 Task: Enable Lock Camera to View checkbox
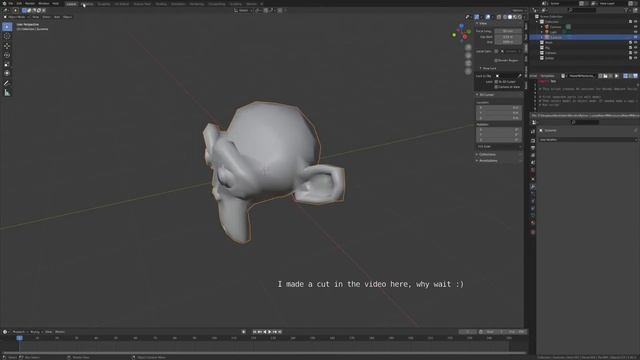coord(496,87)
